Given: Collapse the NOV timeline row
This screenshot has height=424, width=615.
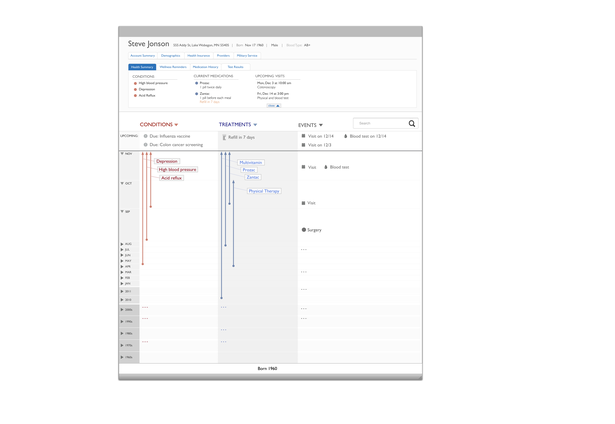Looking at the screenshot, I should click(x=122, y=154).
